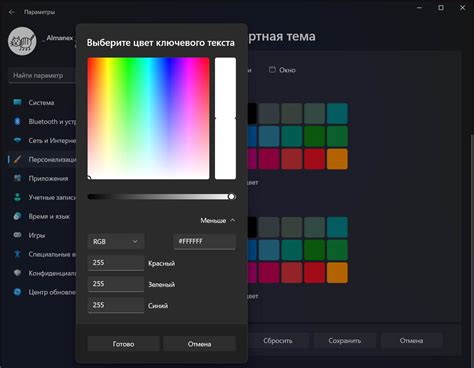Image resolution: width=474 pixels, height=368 pixels.
Task: Click the Центр обновления update icon
Action: tap(17, 292)
